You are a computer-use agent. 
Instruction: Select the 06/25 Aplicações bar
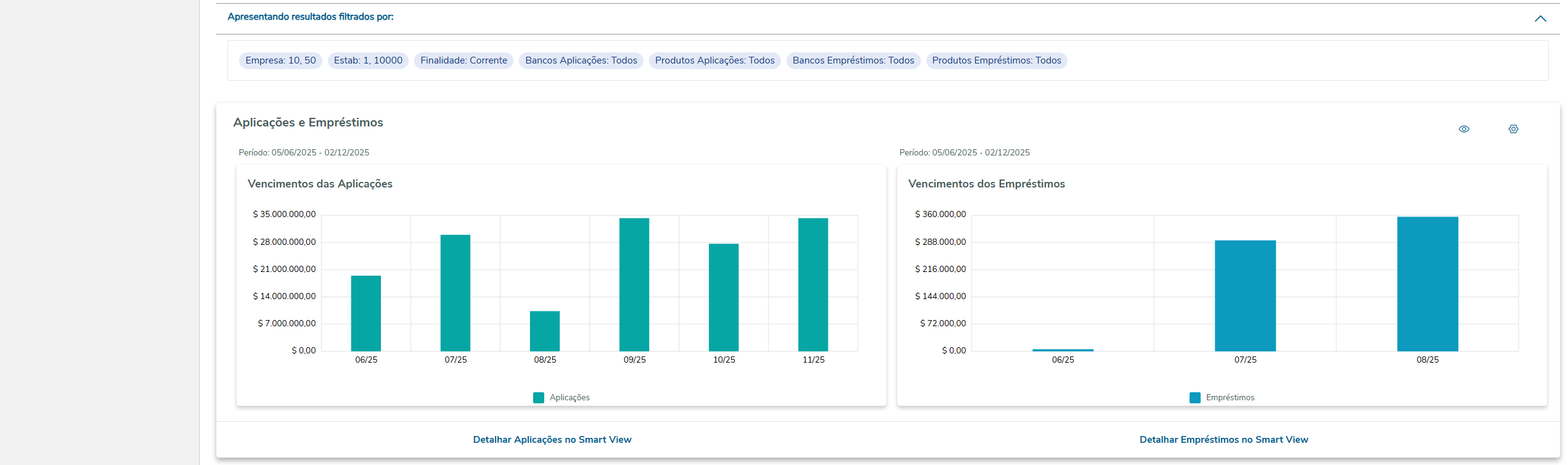point(366,313)
